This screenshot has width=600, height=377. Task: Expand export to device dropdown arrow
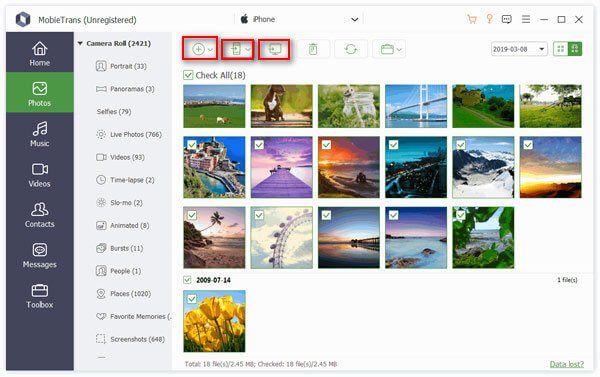[248, 49]
